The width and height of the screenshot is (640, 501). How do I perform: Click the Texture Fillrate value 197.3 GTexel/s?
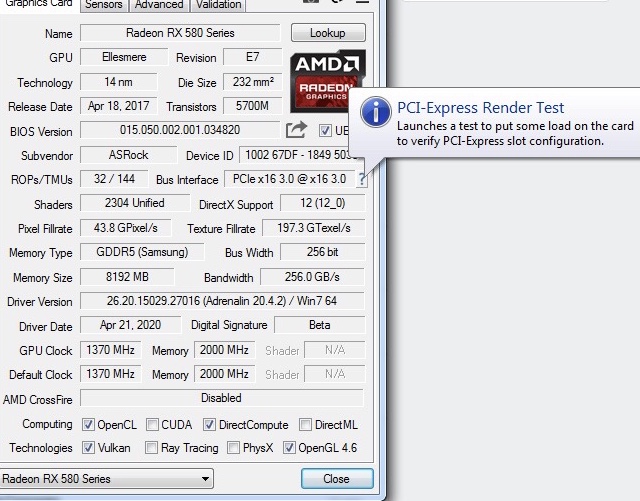point(313,227)
